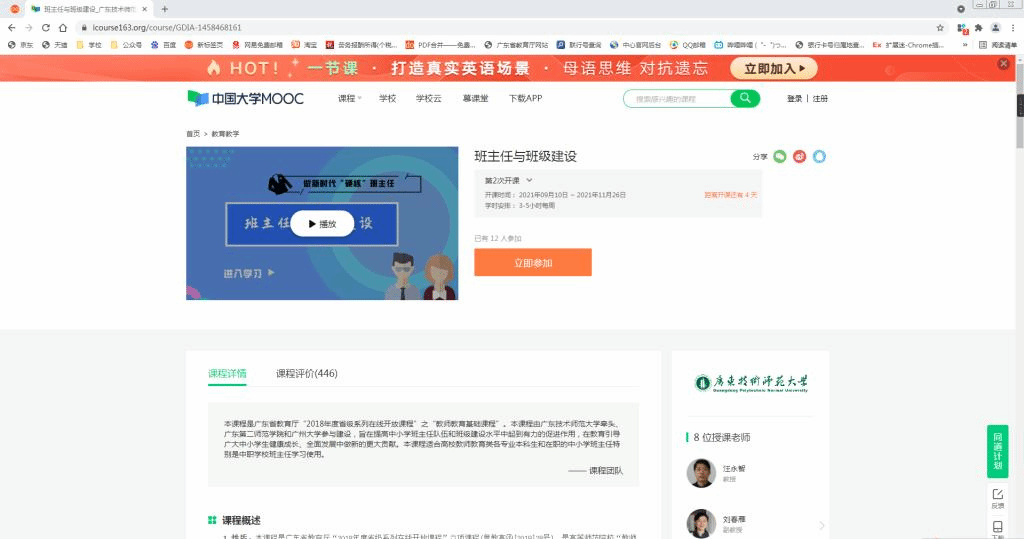Click the orange 立即参加 button

(x=533, y=262)
